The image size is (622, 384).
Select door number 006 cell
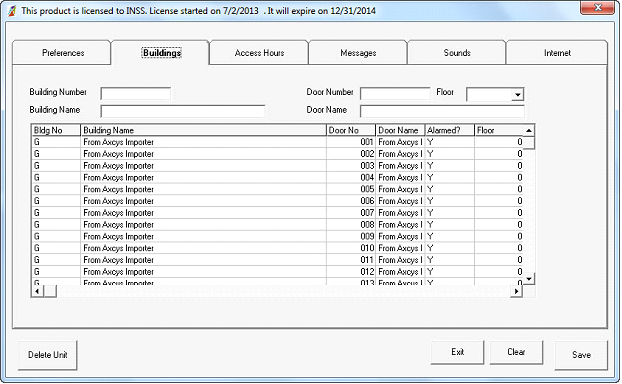click(351, 201)
